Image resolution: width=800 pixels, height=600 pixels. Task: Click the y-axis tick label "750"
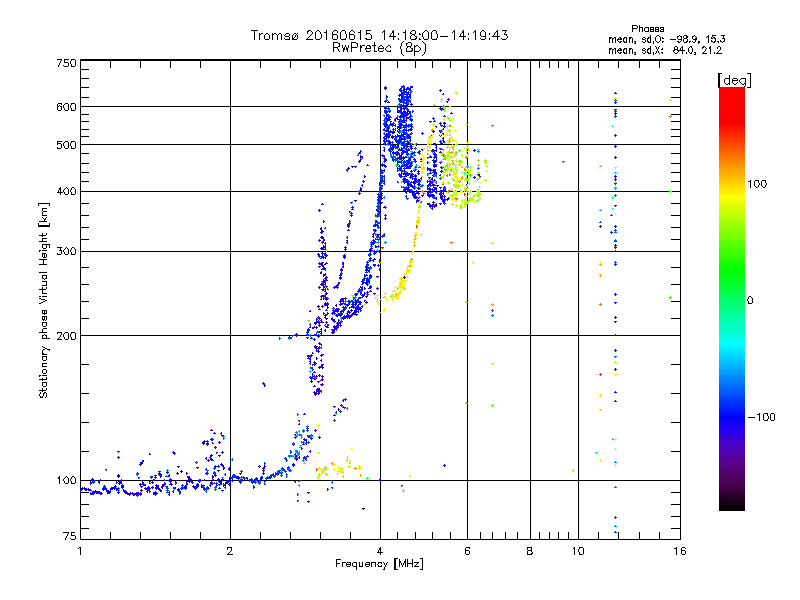[66, 63]
